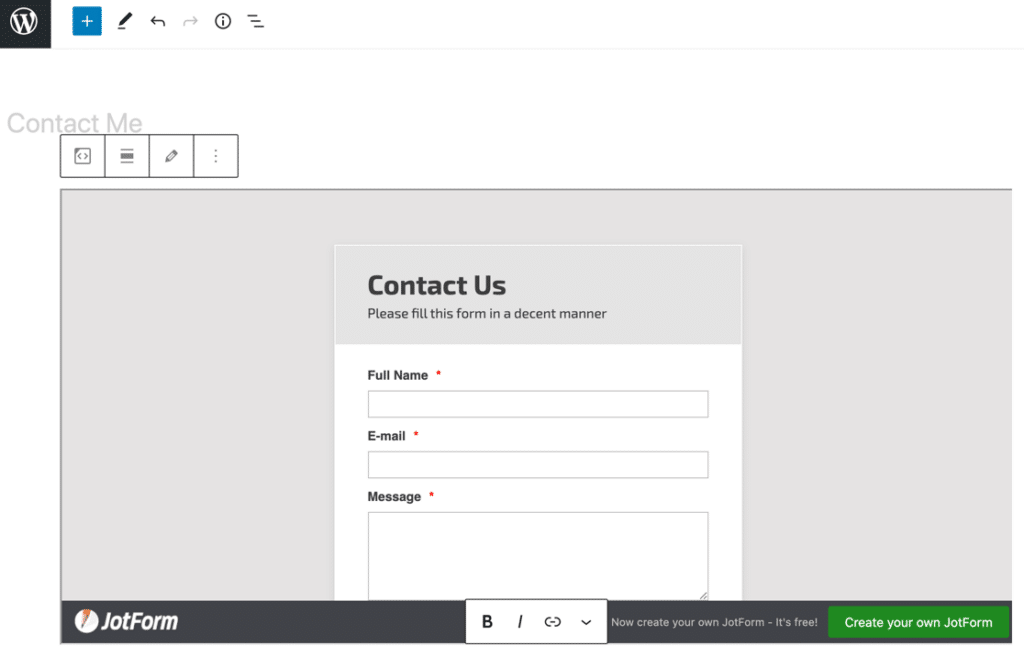Toggle bold formatting in the floating toolbar
The height and width of the screenshot is (657, 1024).
click(487, 621)
